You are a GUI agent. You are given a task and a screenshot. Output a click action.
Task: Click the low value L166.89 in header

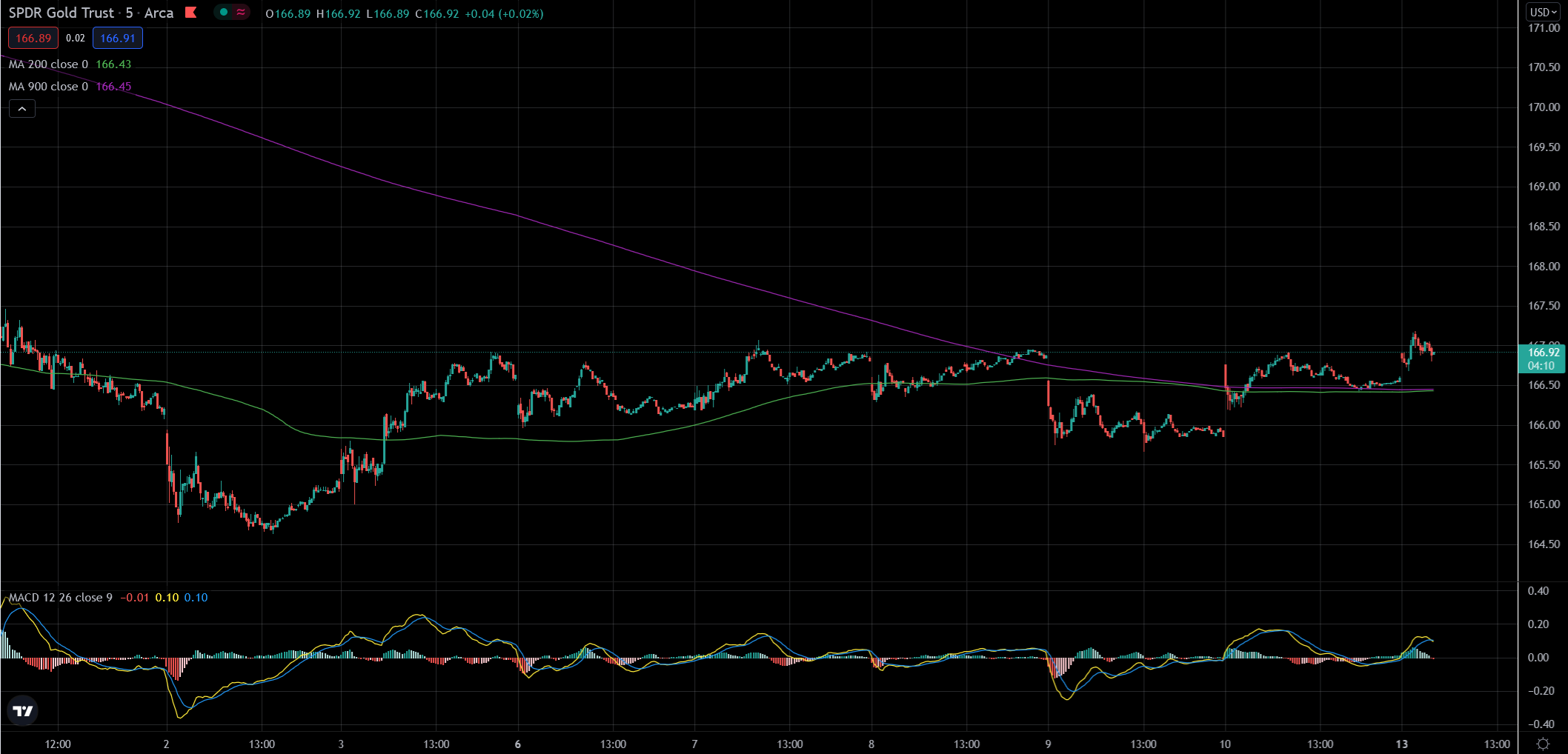pyautogui.click(x=388, y=14)
